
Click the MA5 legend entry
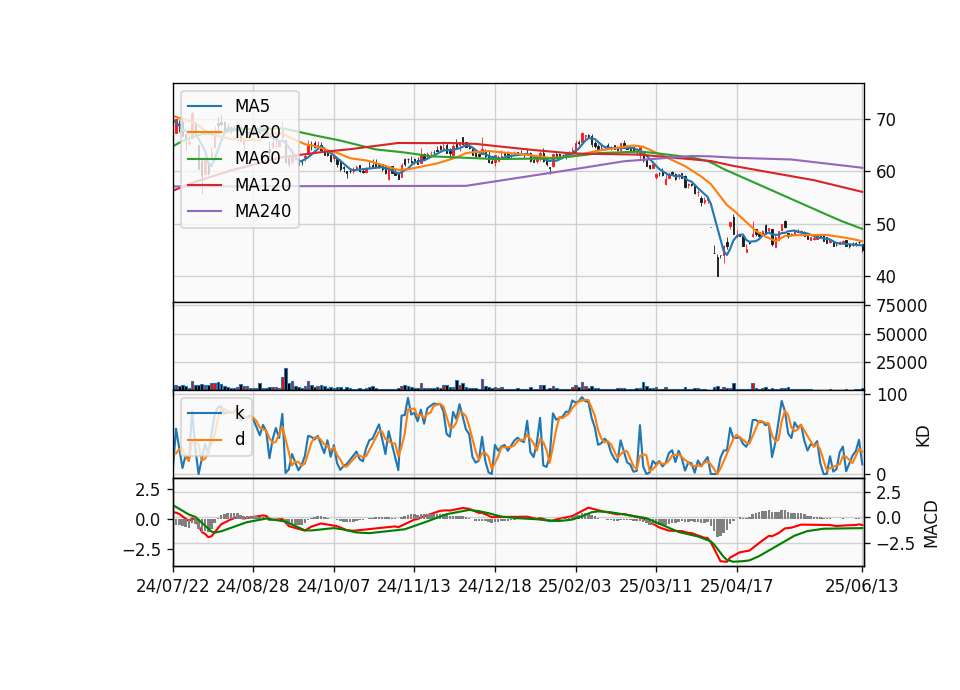click(252, 106)
